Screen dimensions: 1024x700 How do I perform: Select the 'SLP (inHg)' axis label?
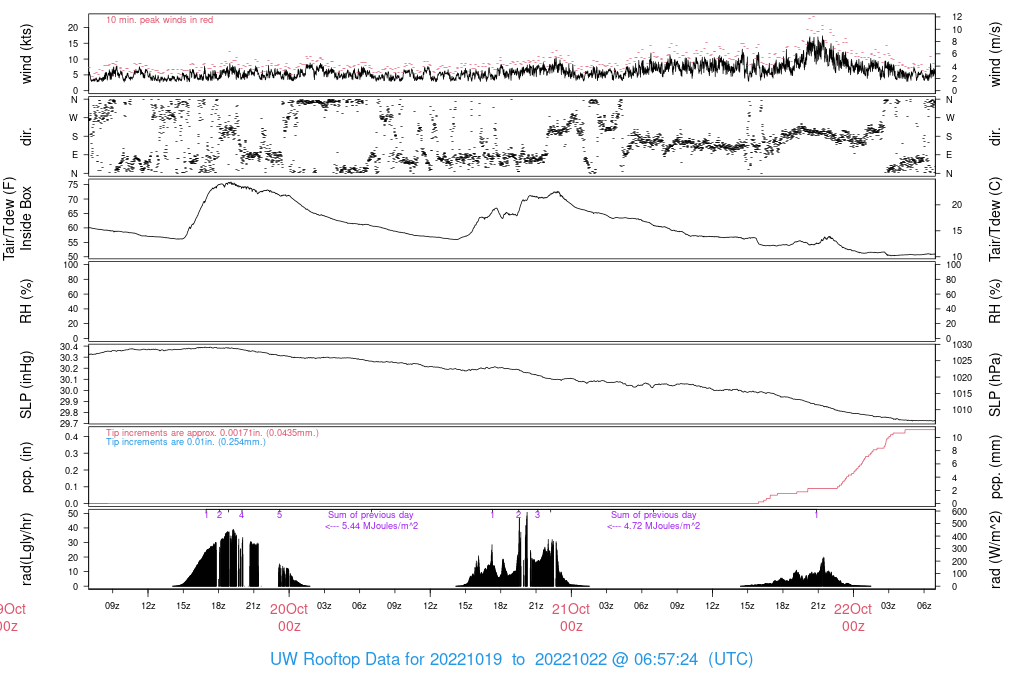(x=26, y=385)
